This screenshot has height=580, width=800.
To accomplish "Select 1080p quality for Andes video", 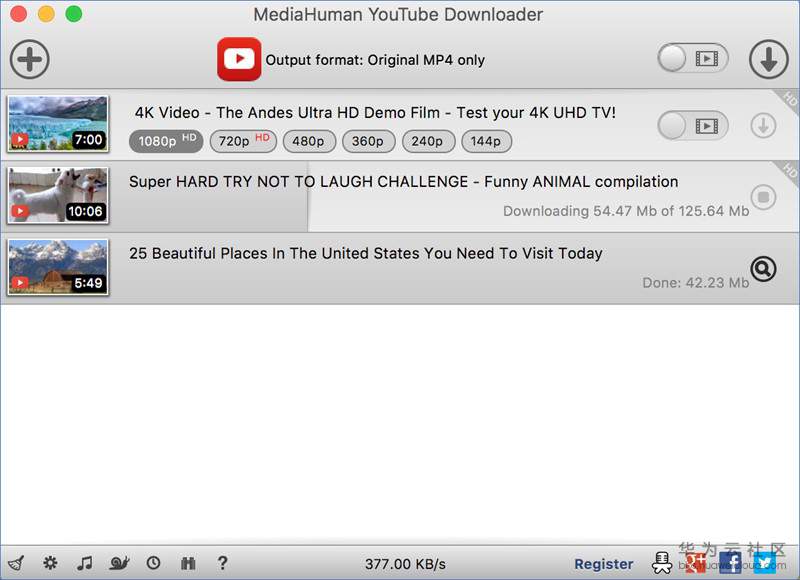I will [165, 141].
